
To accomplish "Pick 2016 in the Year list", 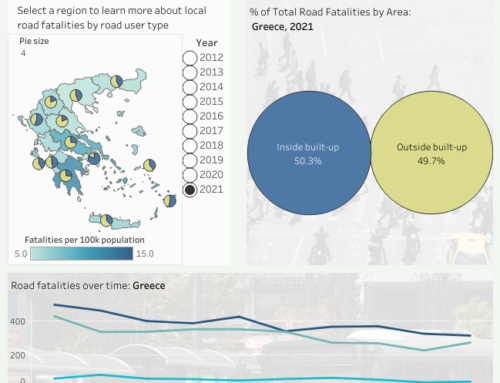I will 190,116.
